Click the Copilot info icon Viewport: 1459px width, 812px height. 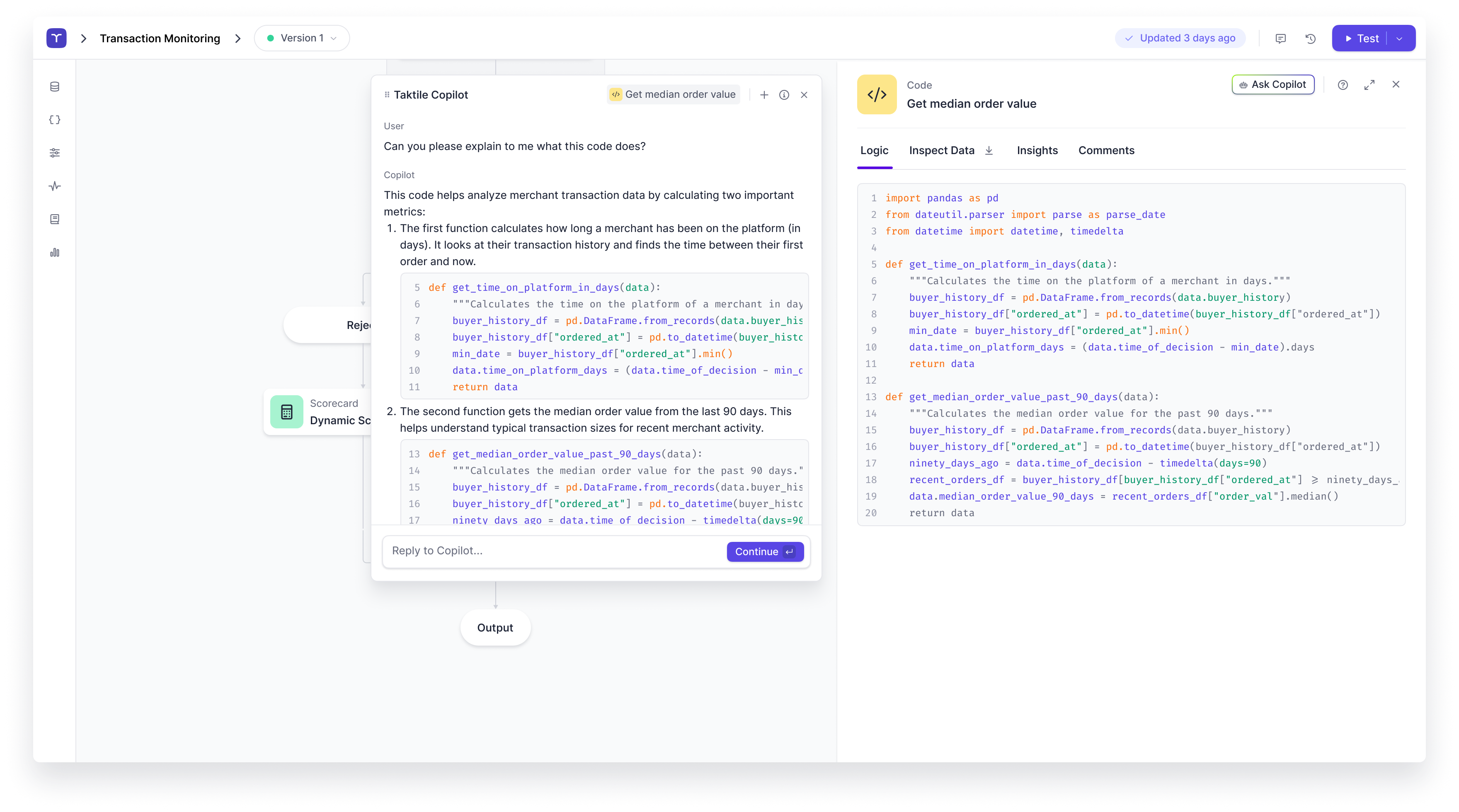click(784, 95)
